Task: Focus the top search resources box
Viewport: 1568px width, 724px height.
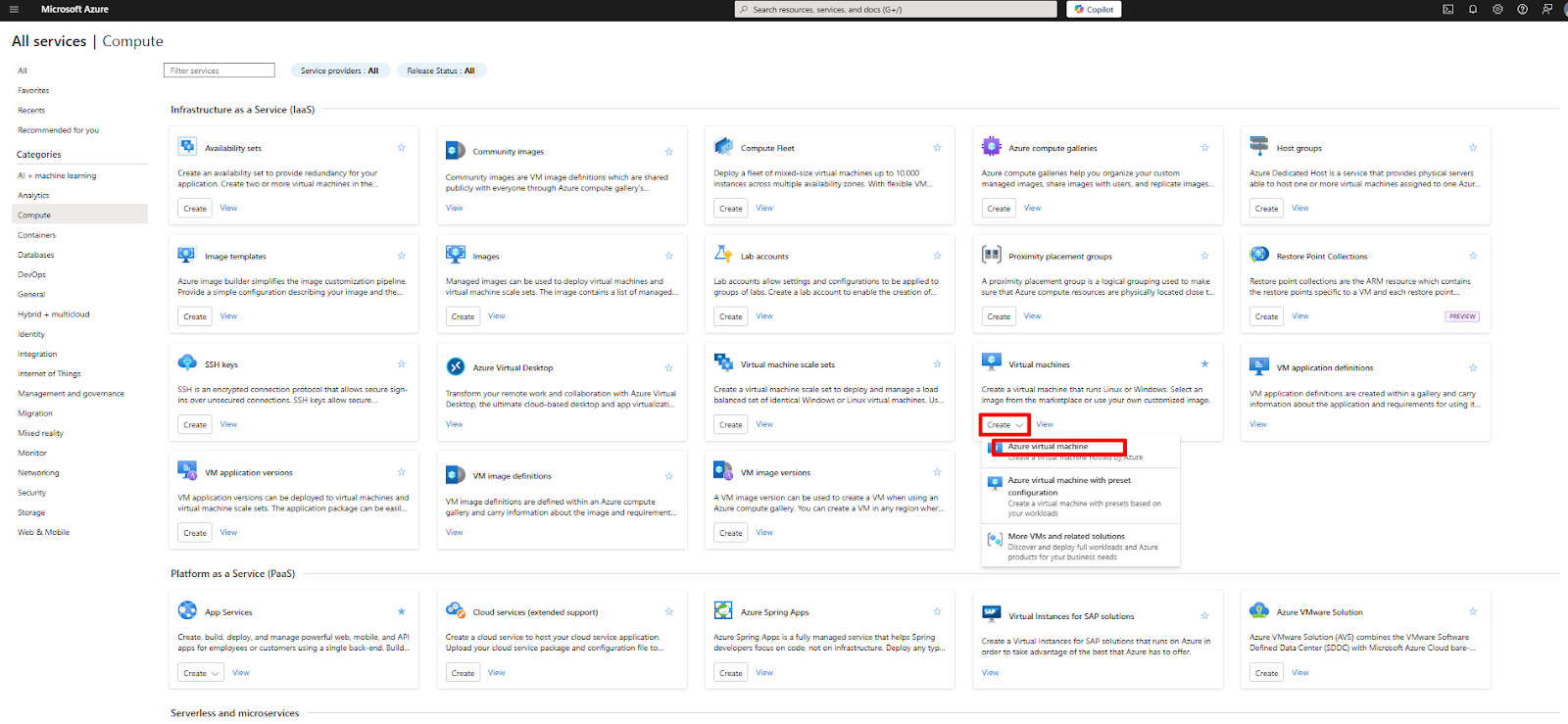Action: (x=896, y=9)
